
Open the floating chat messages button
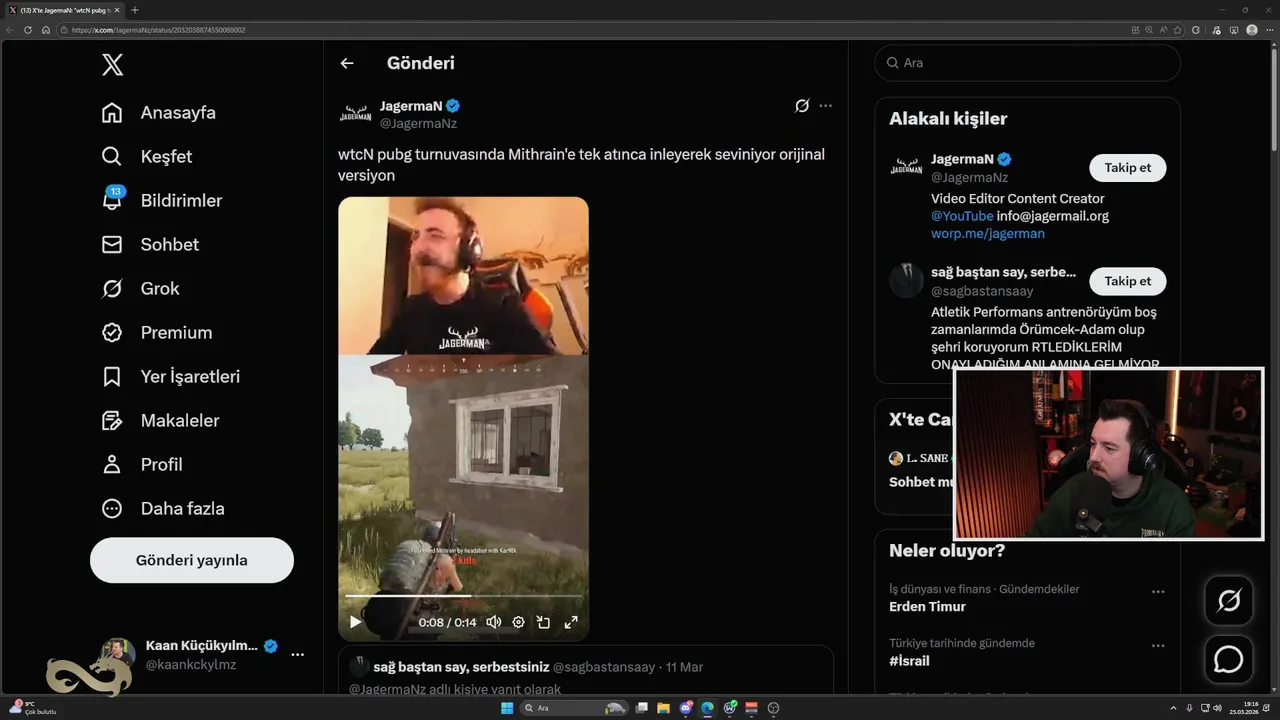click(1228, 660)
